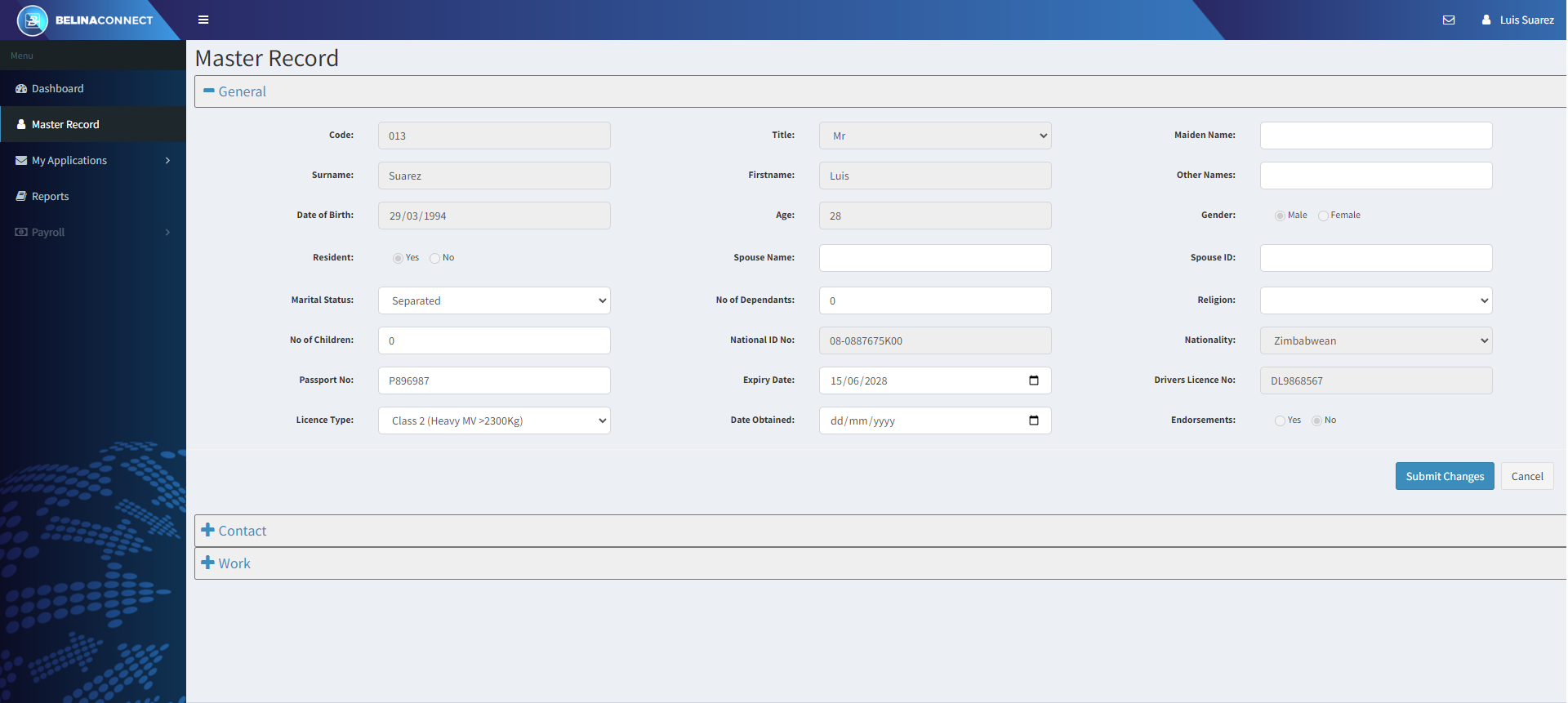This screenshot has height=703, width=1568.
Task: Click the No of Children field
Action: (494, 340)
